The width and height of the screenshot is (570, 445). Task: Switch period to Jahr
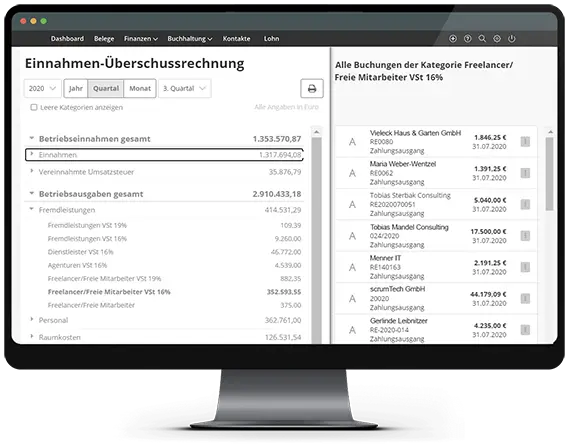tap(76, 88)
